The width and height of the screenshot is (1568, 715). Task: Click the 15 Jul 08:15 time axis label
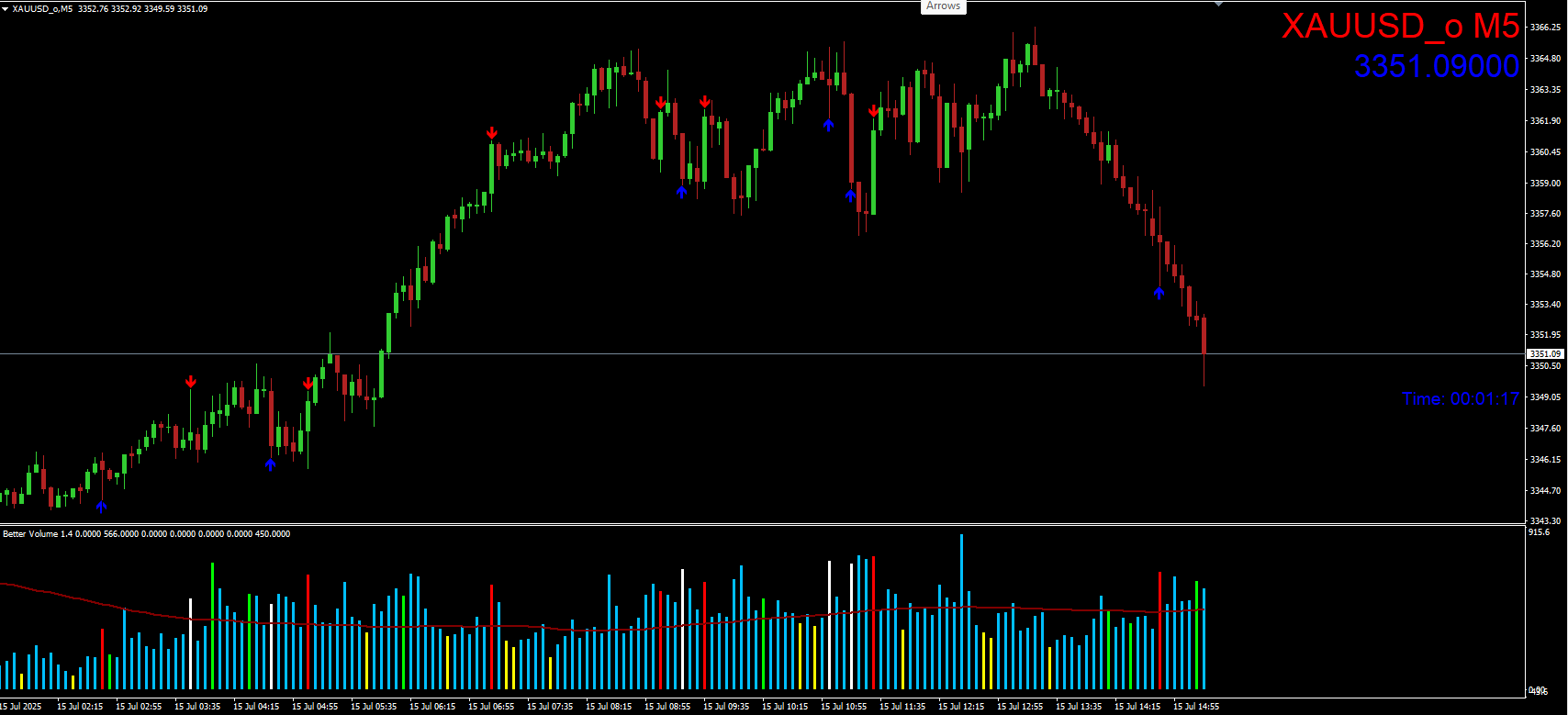coord(609,707)
